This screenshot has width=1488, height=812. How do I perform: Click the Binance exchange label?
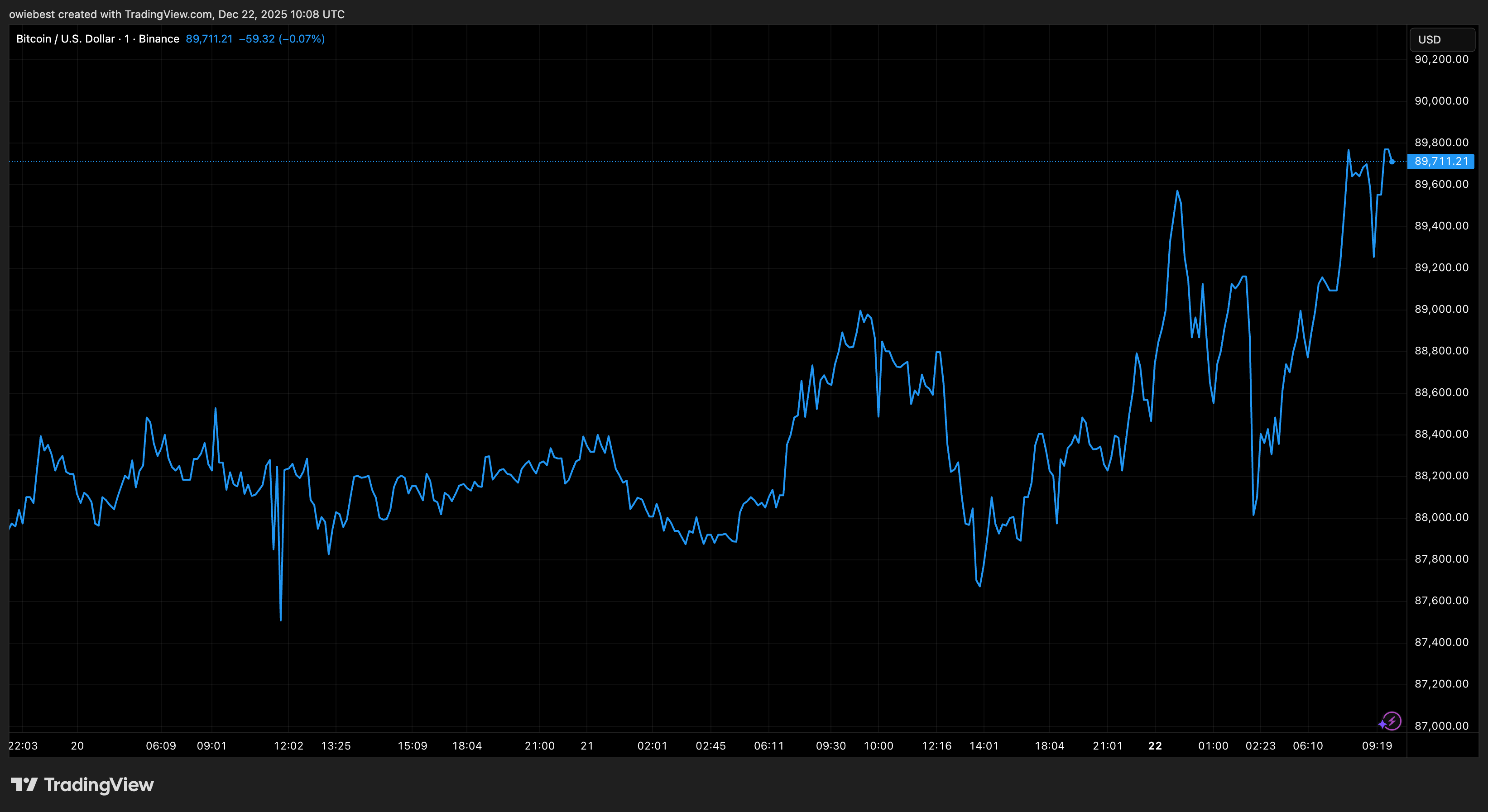coord(160,38)
